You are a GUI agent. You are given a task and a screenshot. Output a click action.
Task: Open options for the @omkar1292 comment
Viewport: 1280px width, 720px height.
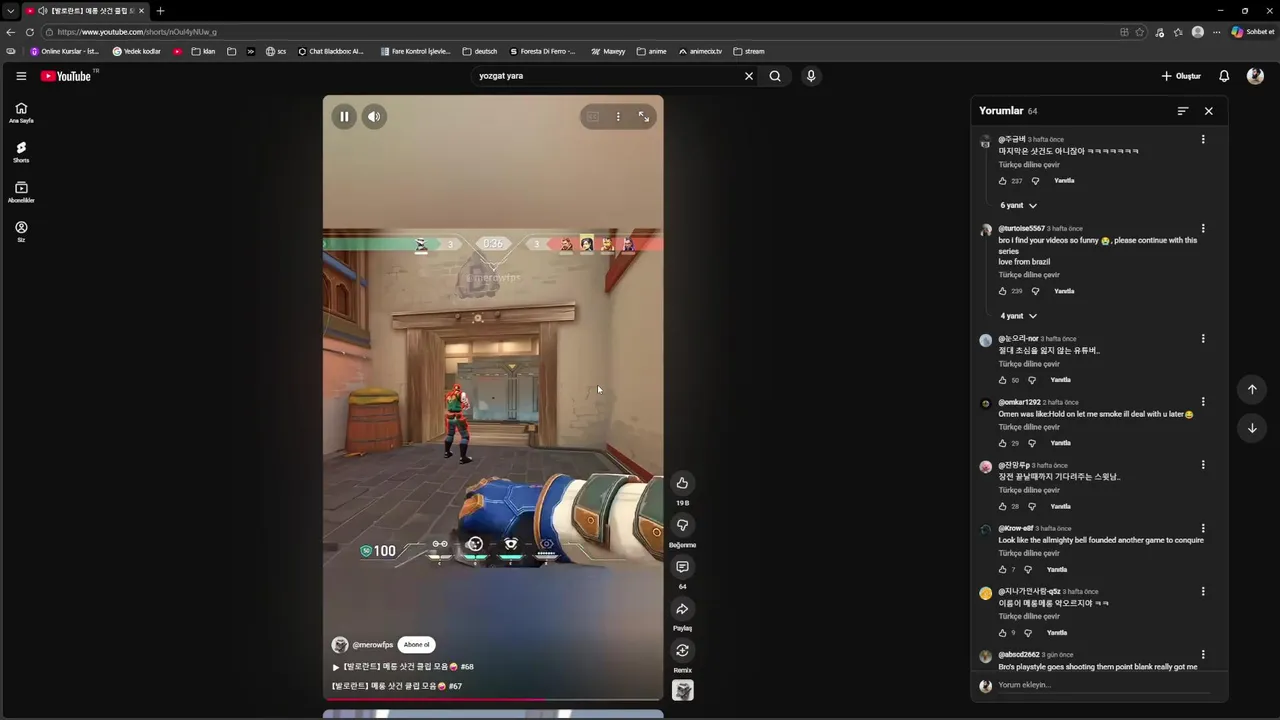[1203, 402]
